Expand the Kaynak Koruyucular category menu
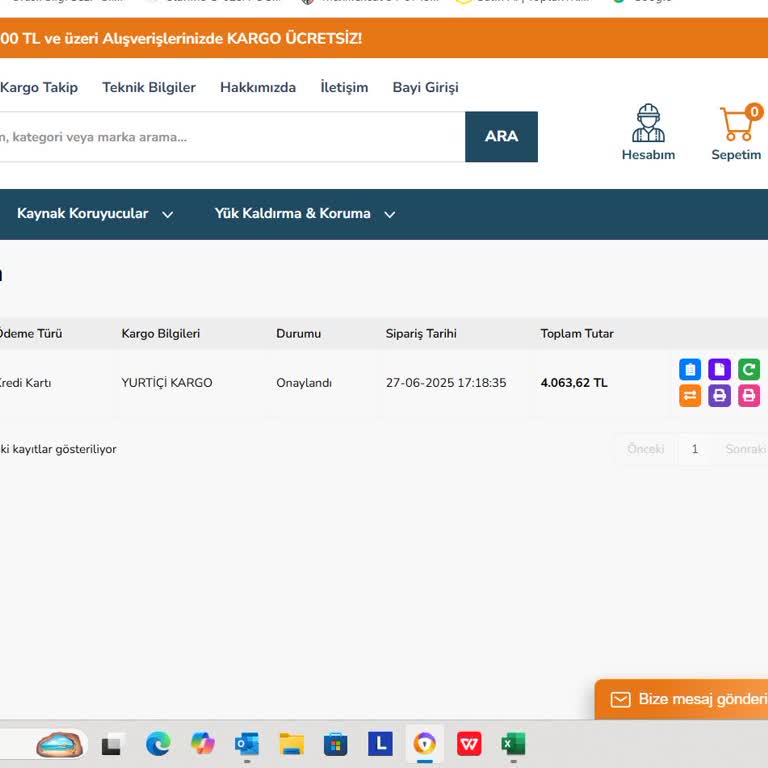This screenshot has height=768, width=768. click(x=95, y=214)
